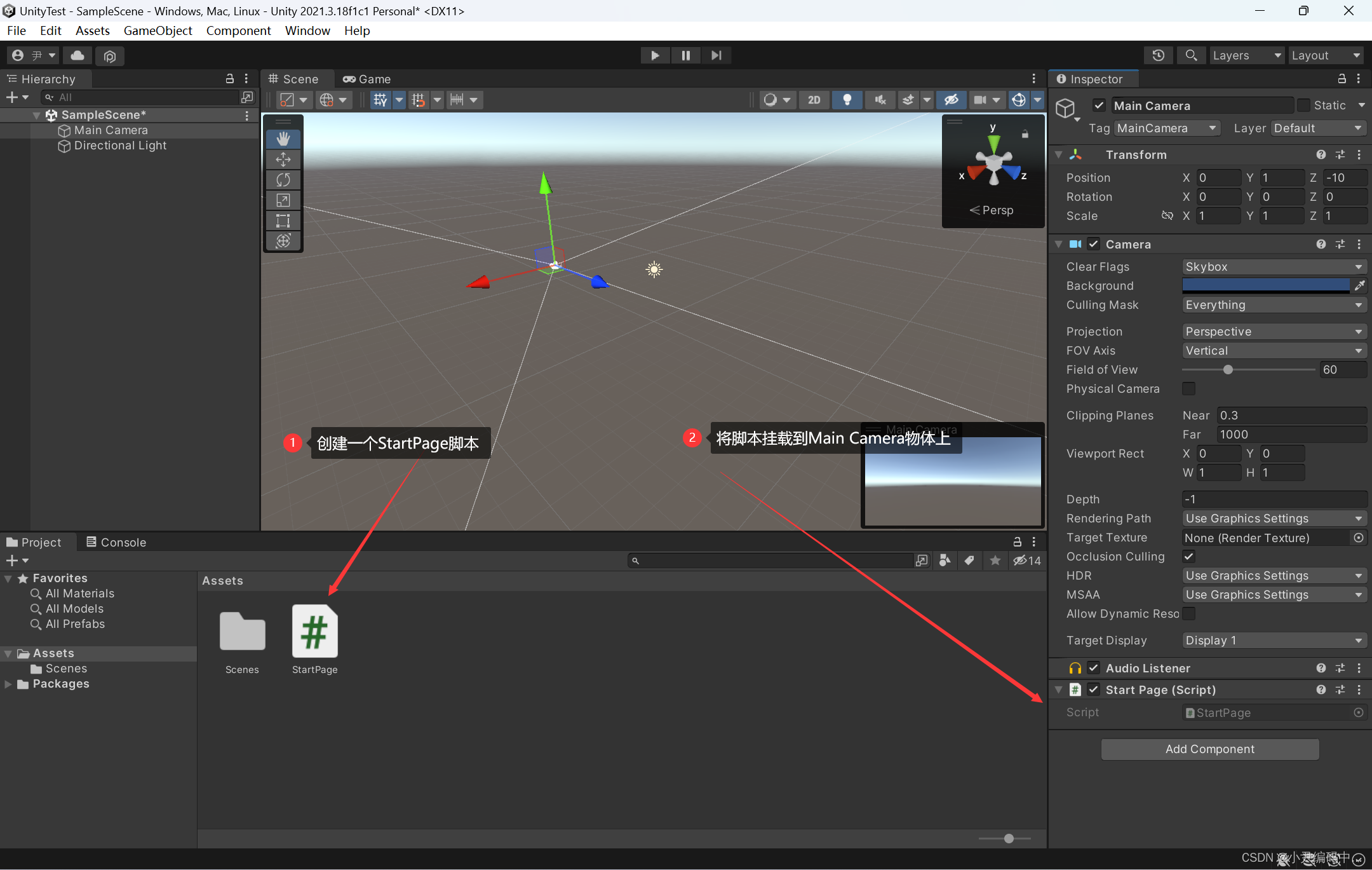This screenshot has height=870, width=1372.
Task: Open Camera component preset icon
Action: point(1340,244)
